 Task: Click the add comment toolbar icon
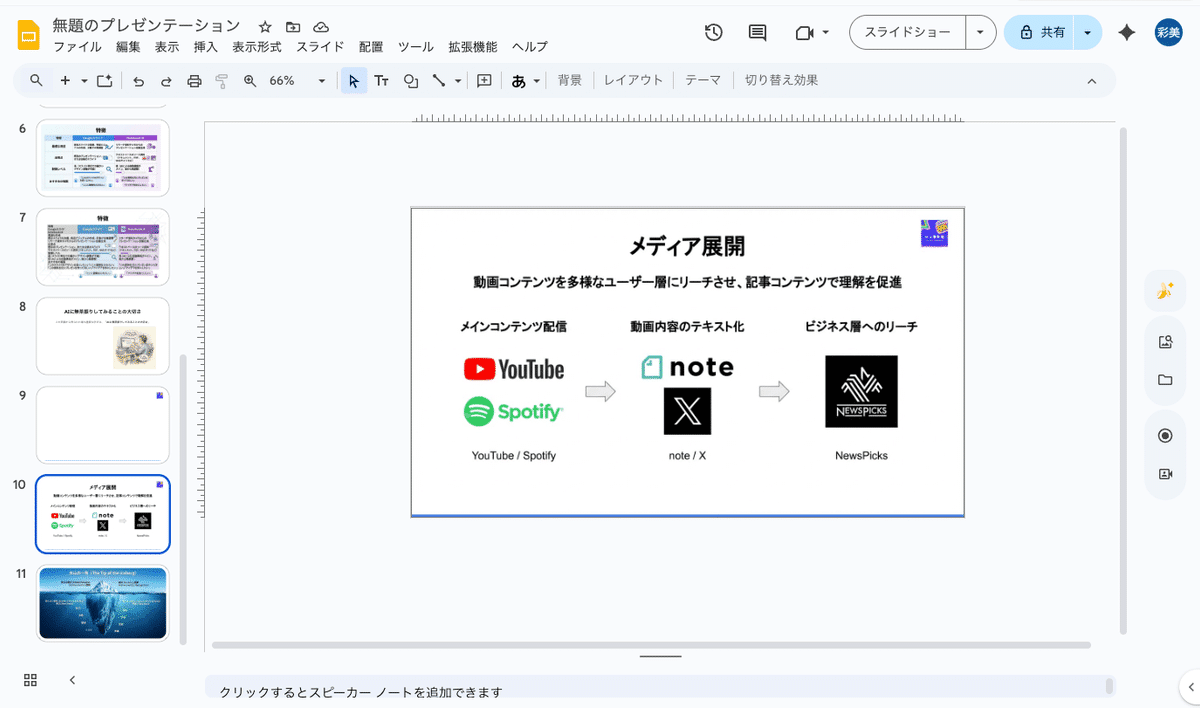484,81
